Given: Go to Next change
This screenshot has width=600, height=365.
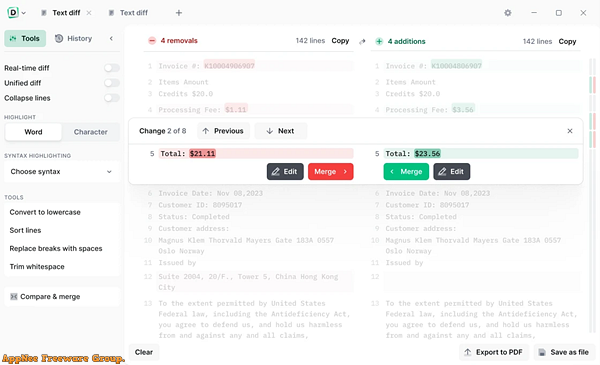Looking at the screenshot, I should [280, 131].
